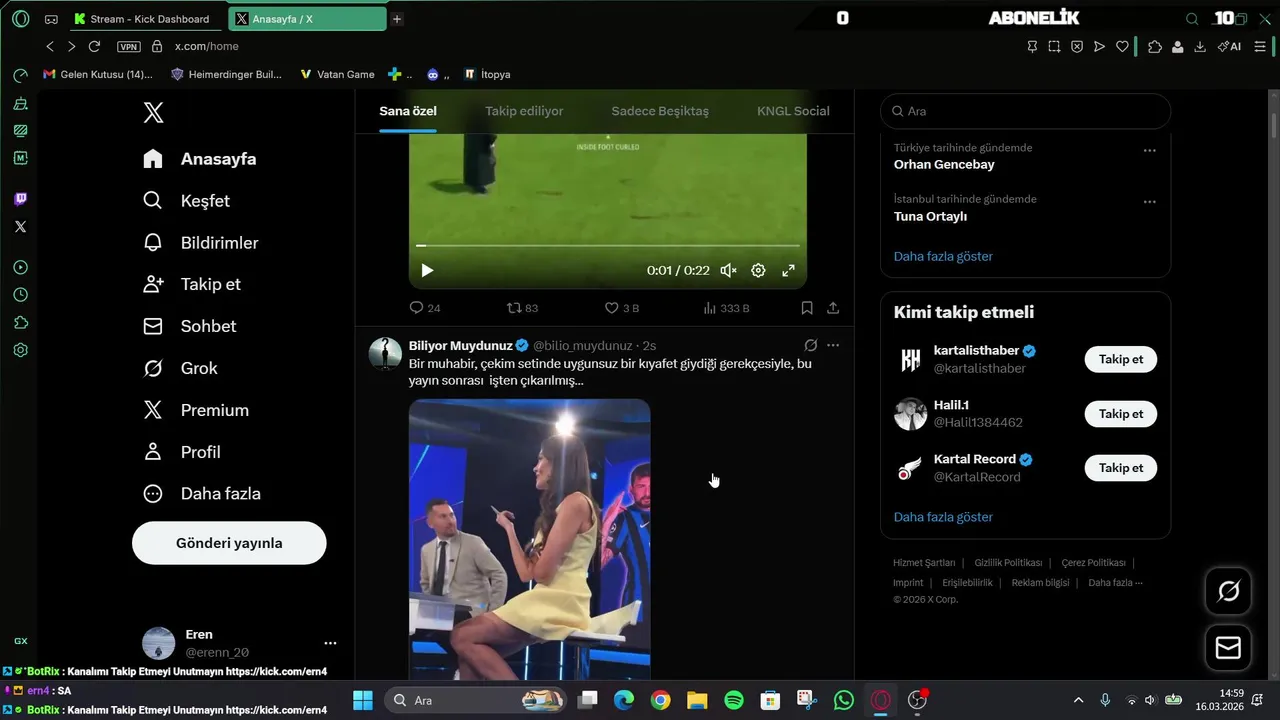Screen dimensions: 1280x720
Task: Click the Ara search field on X
Action: pyautogui.click(x=1025, y=111)
